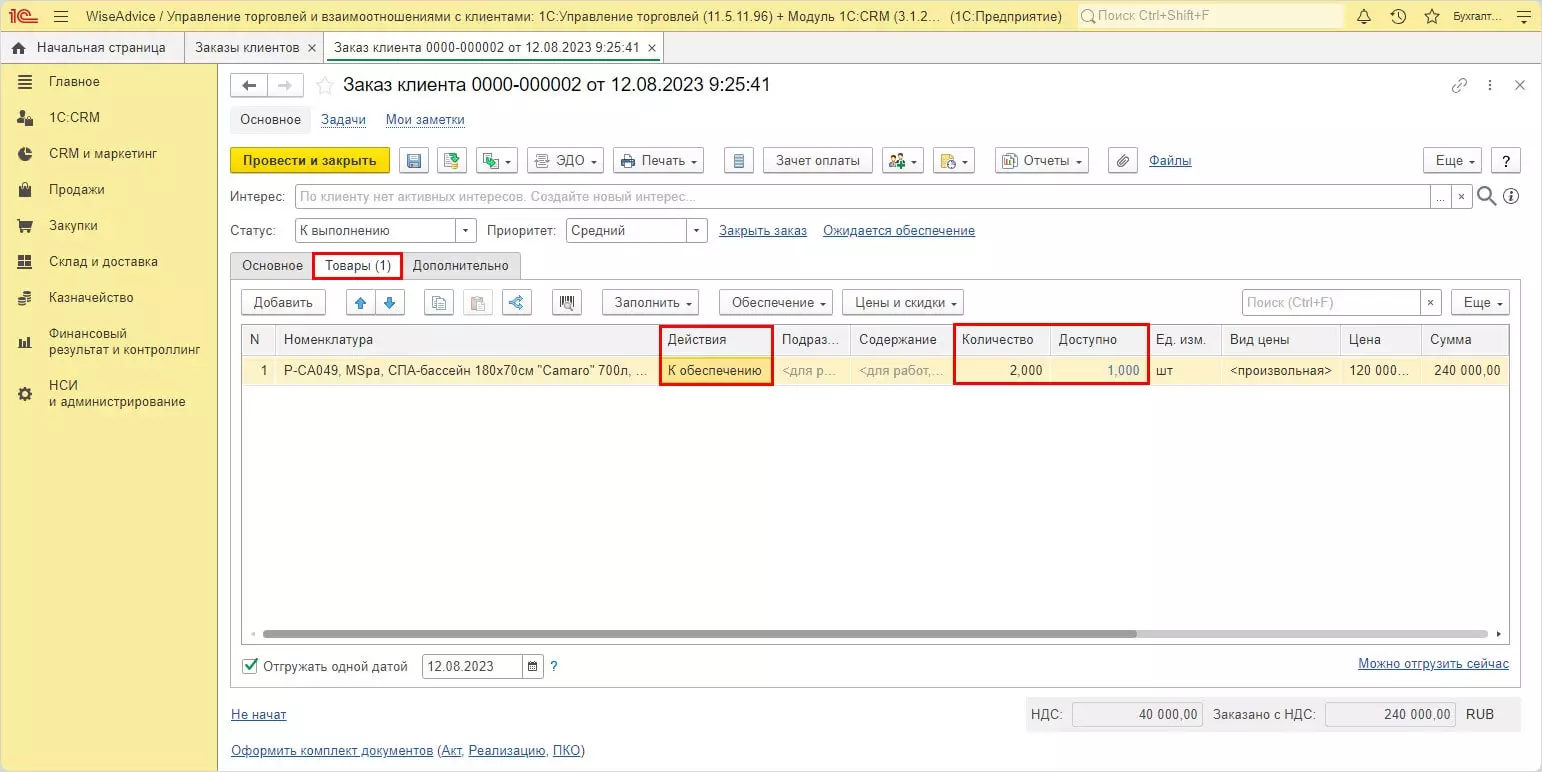Open the people icon dropdown after Зачет оплаты
Image resolution: width=1542 pixels, height=772 pixels.
point(902,160)
